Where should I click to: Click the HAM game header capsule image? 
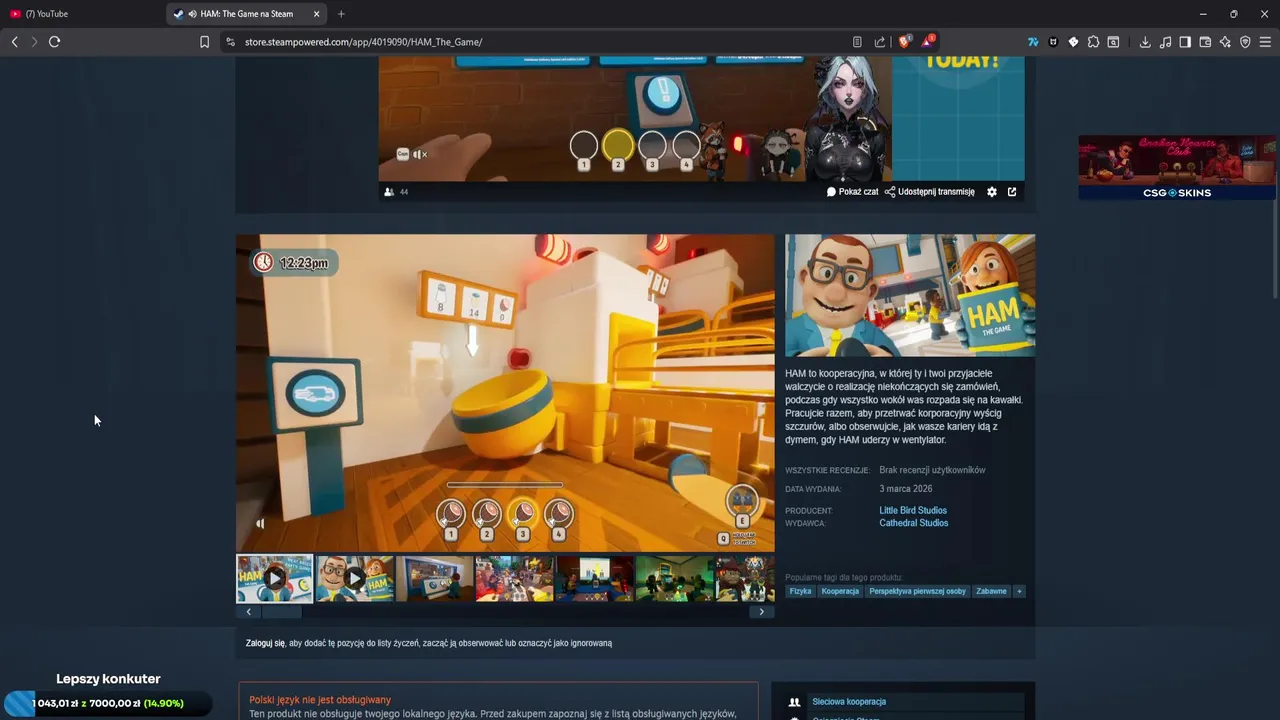(x=910, y=295)
